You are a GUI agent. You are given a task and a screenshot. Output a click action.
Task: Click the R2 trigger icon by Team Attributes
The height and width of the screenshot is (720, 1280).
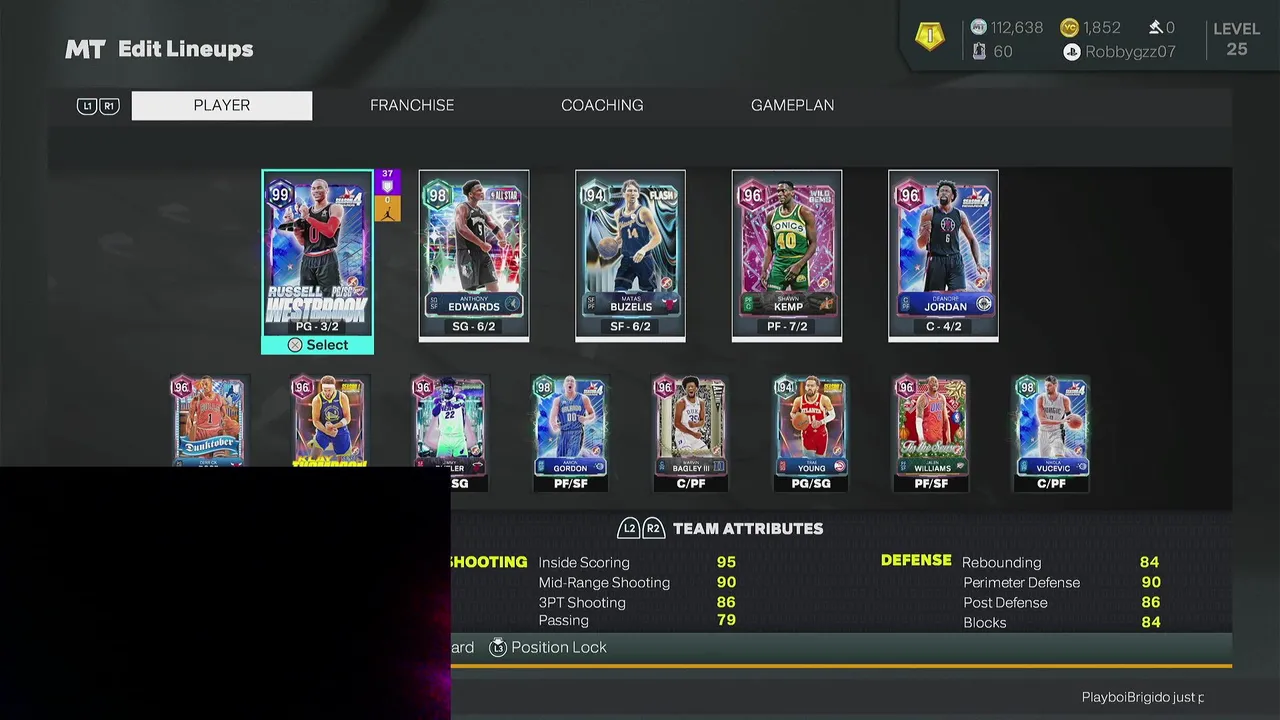[x=653, y=528]
